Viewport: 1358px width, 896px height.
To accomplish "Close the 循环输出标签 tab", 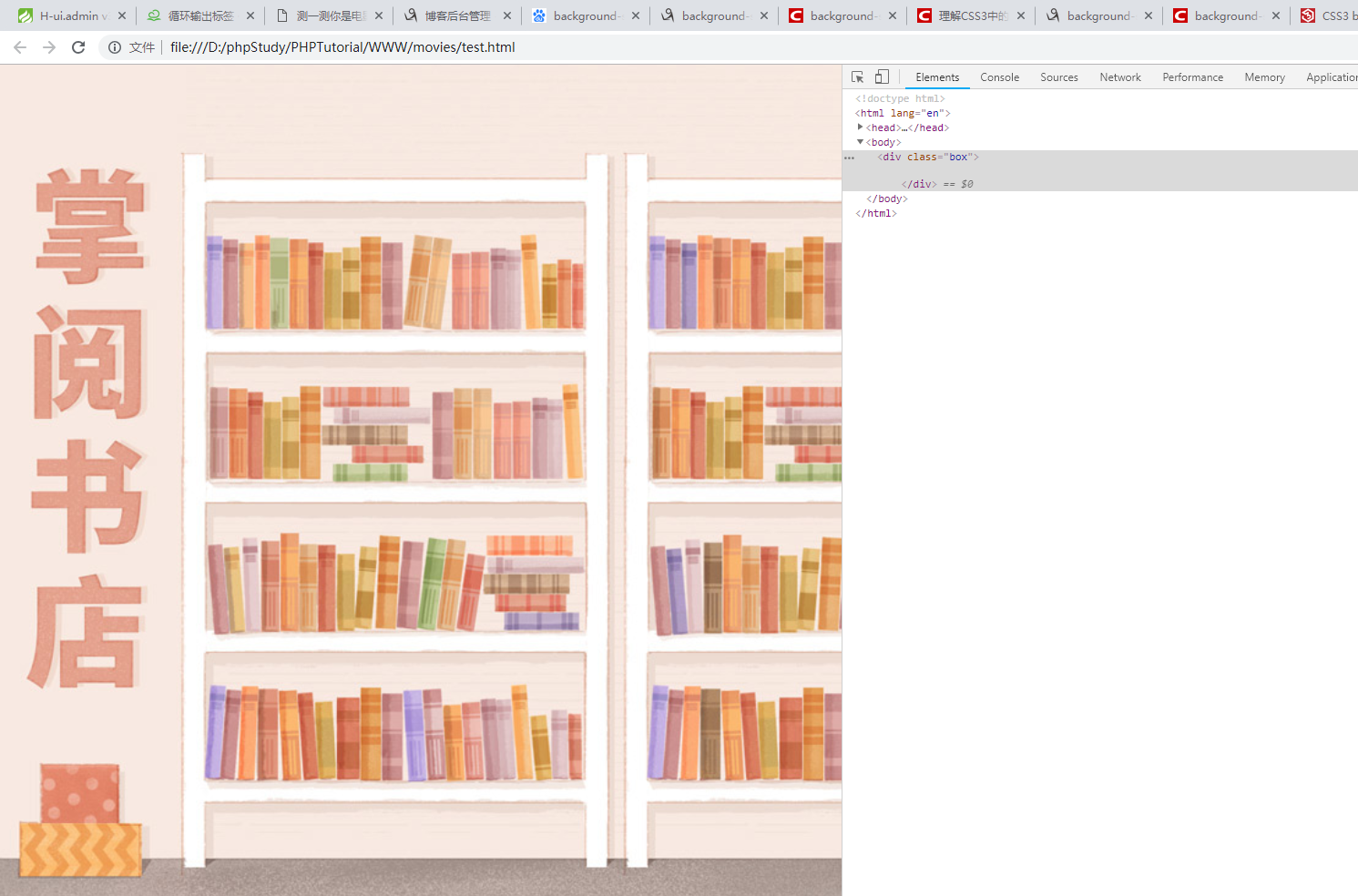I will pos(250,15).
